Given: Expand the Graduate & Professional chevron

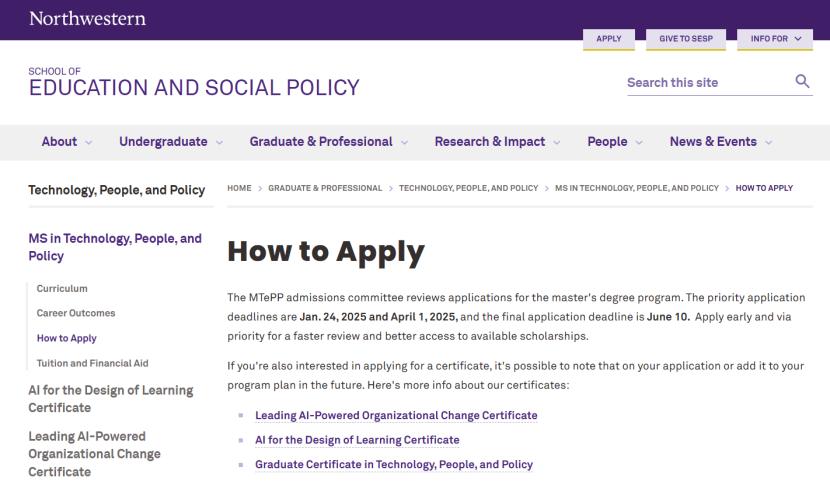Looking at the screenshot, I should click(x=404, y=142).
